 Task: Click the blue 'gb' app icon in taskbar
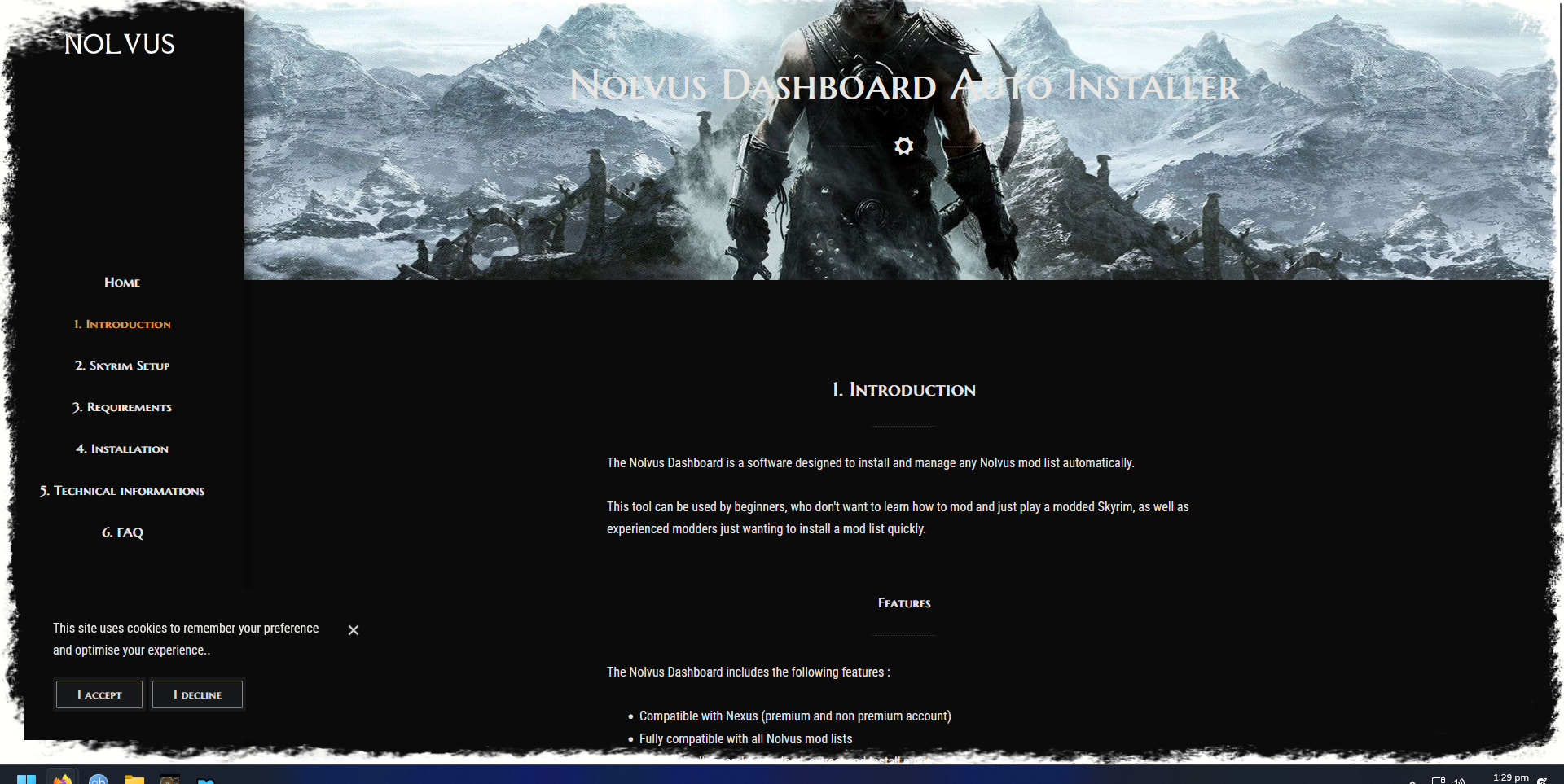(99, 779)
